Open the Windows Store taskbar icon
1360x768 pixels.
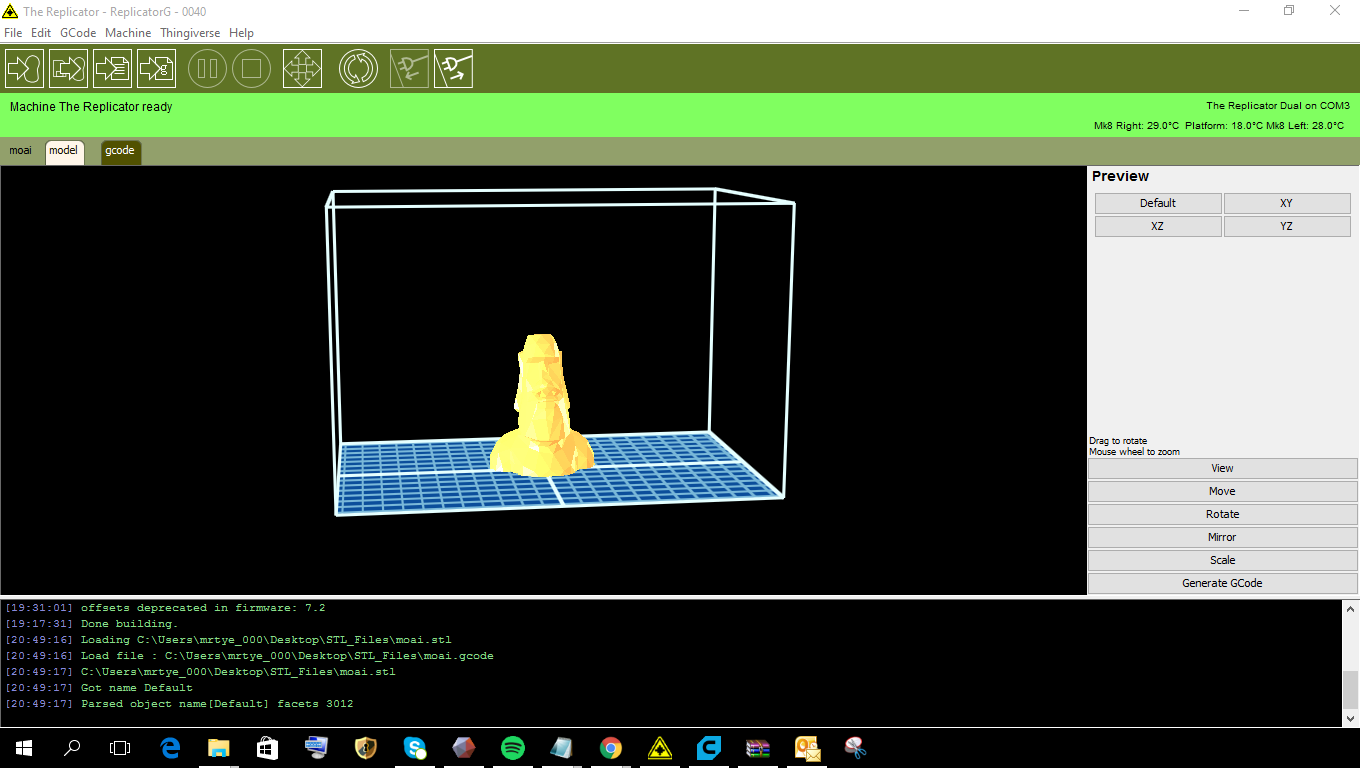click(267, 748)
